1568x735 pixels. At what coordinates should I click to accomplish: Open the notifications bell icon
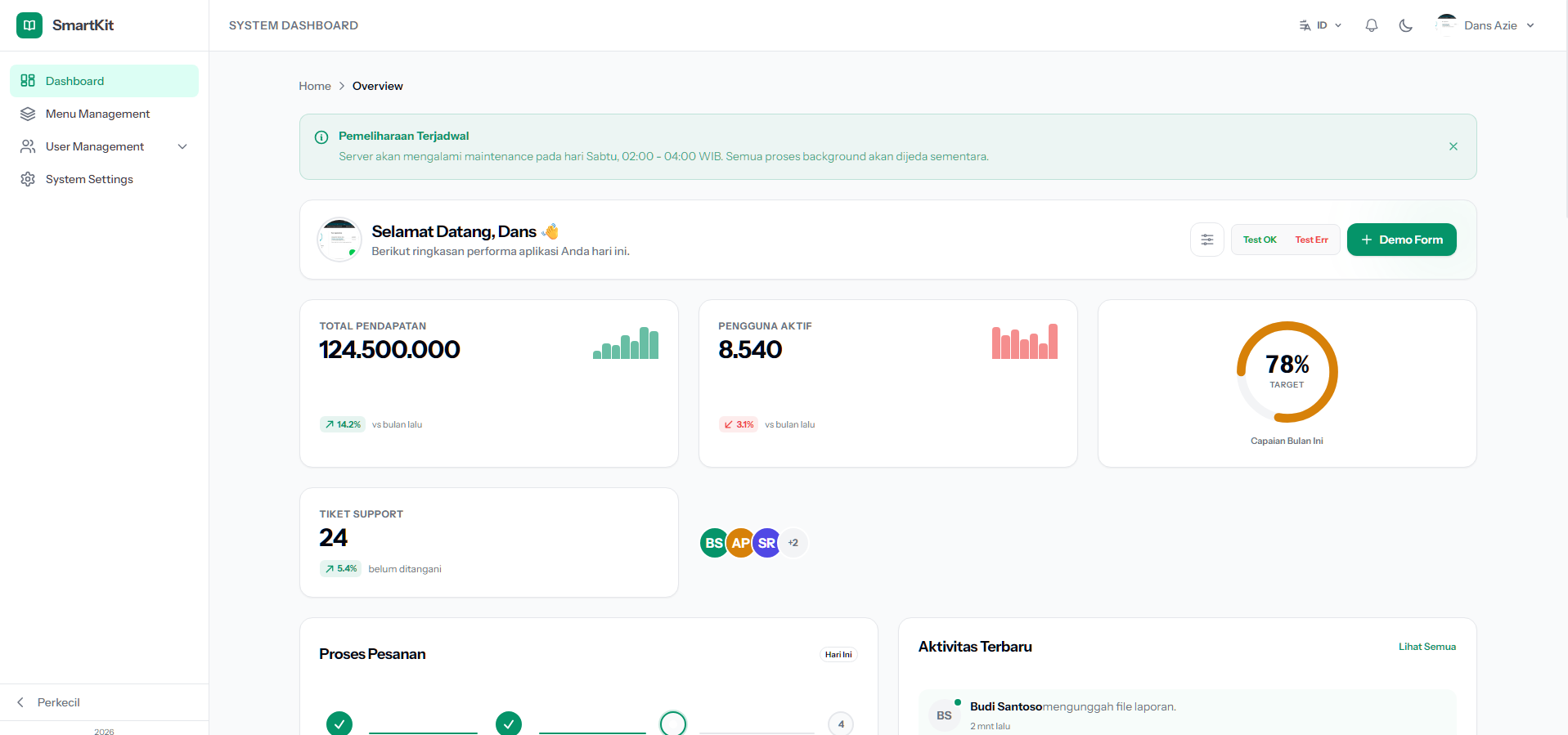click(1372, 25)
